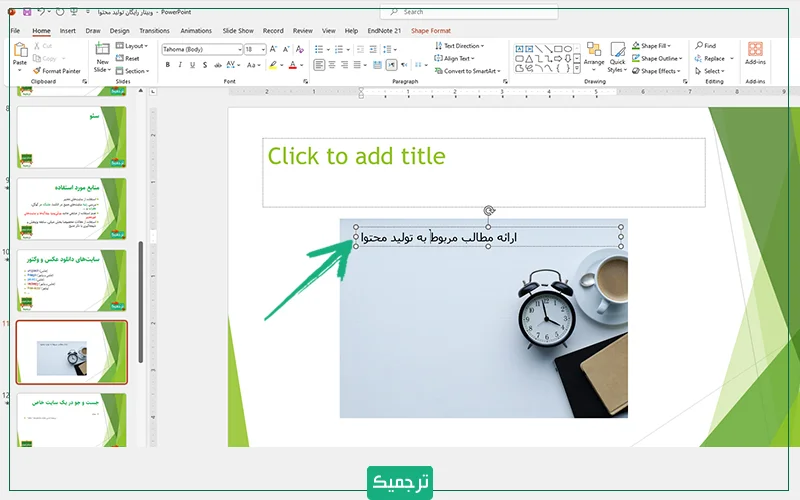Justify the paragraph text
Viewport: 800px width, 500px height.
359,65
